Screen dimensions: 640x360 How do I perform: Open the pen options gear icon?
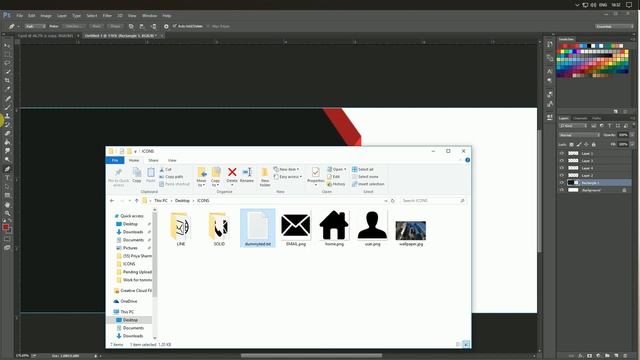pyautogui.click(x=166, y=26)
